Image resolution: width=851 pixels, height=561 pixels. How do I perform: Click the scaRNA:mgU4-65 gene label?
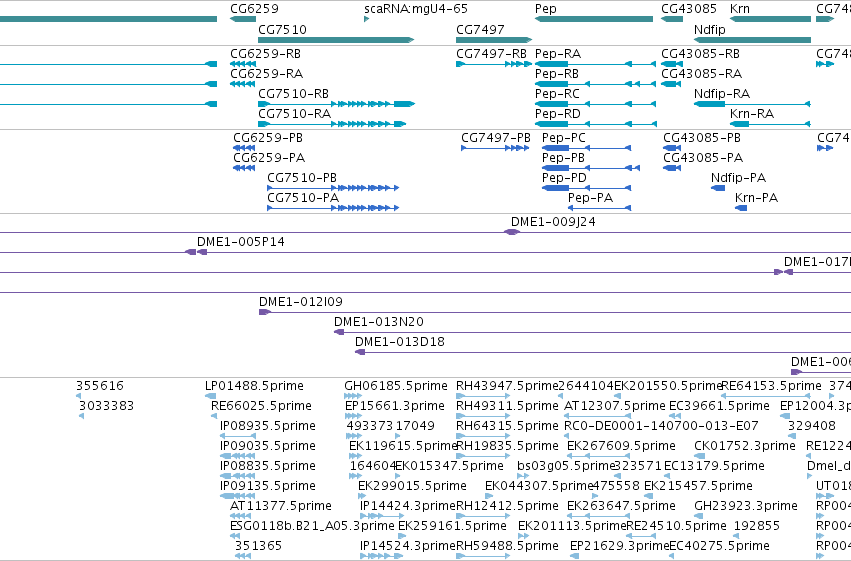coord(416,9)
